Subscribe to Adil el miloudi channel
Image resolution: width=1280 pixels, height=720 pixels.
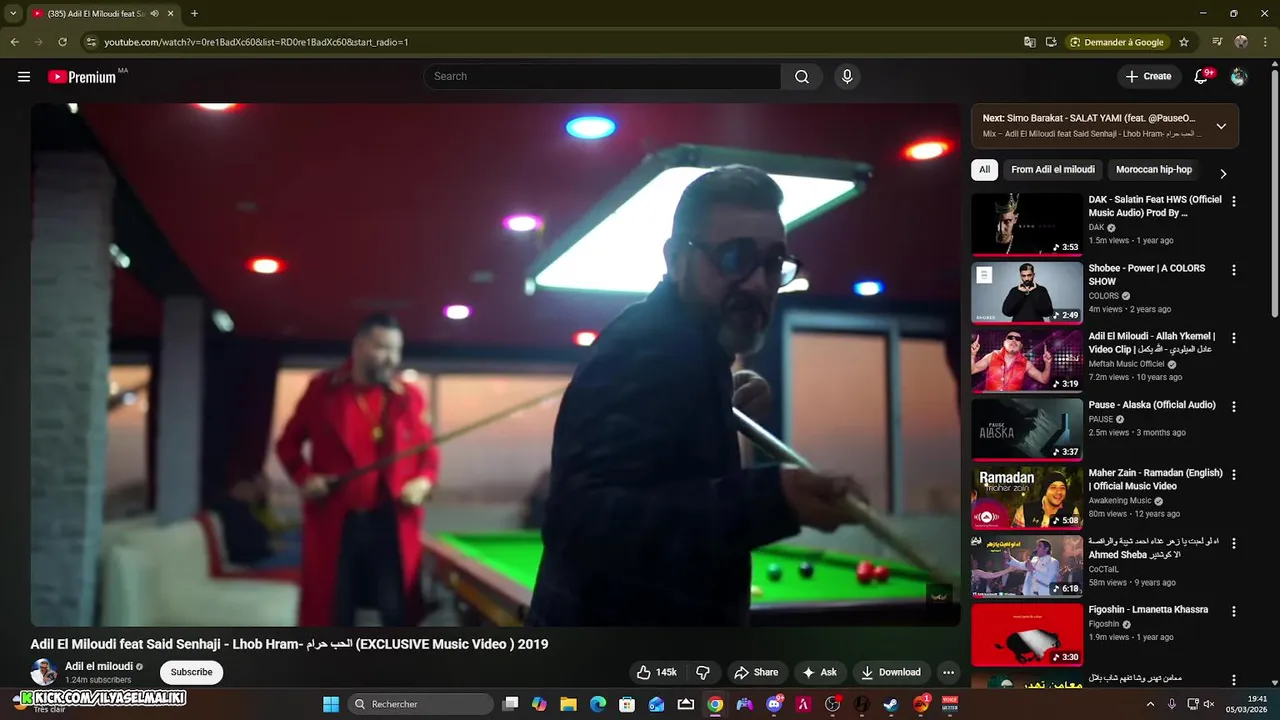point(191,672)
